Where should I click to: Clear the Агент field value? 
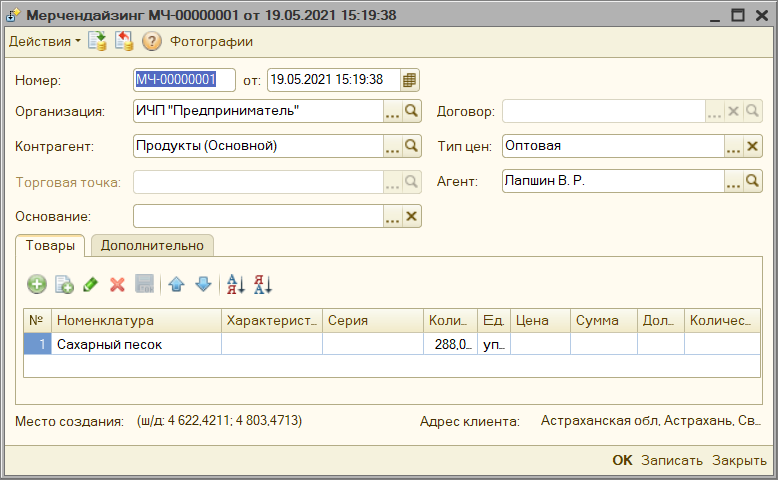click(x=753, y=182)
